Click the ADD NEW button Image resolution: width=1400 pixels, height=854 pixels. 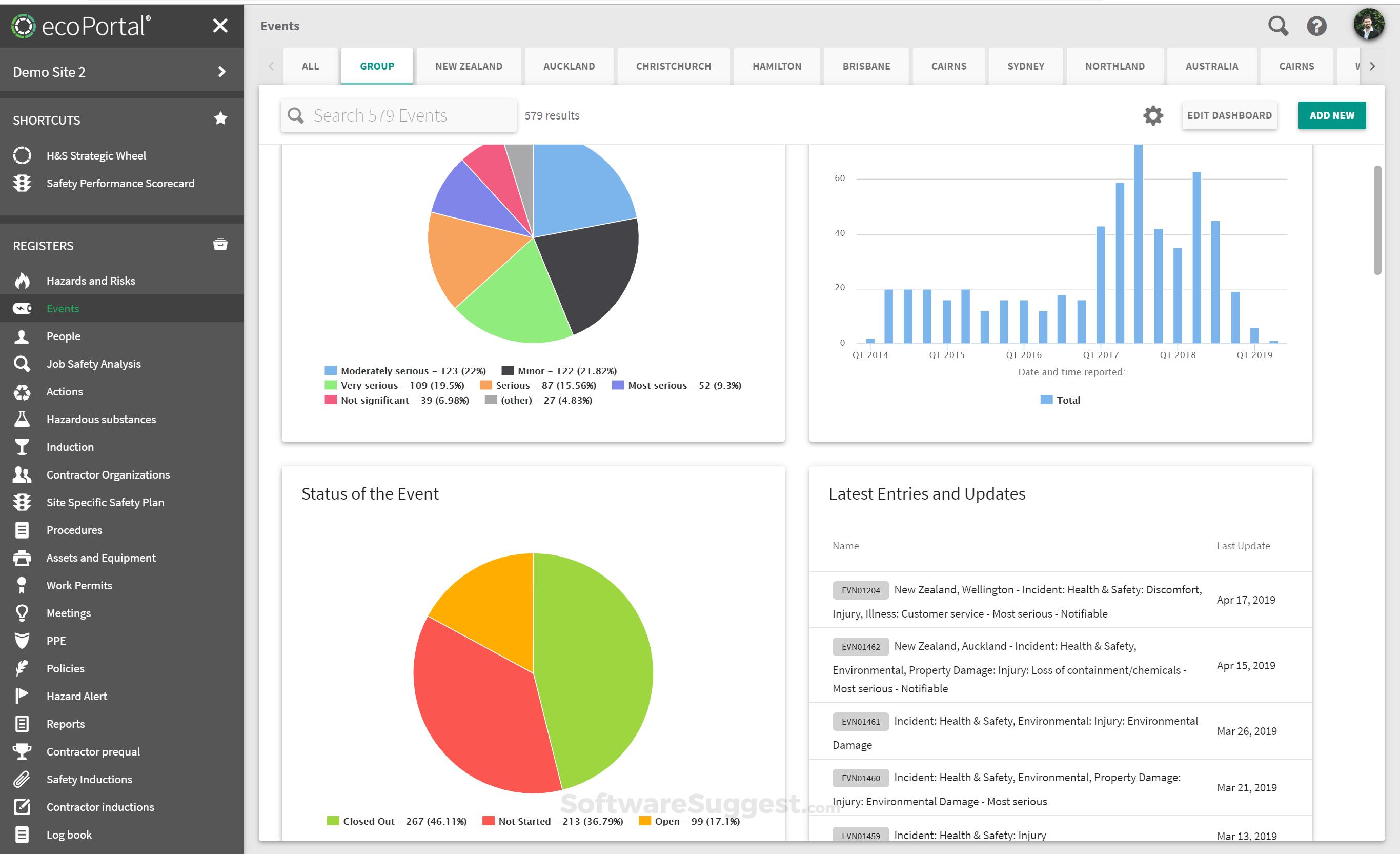[1332, 115]
